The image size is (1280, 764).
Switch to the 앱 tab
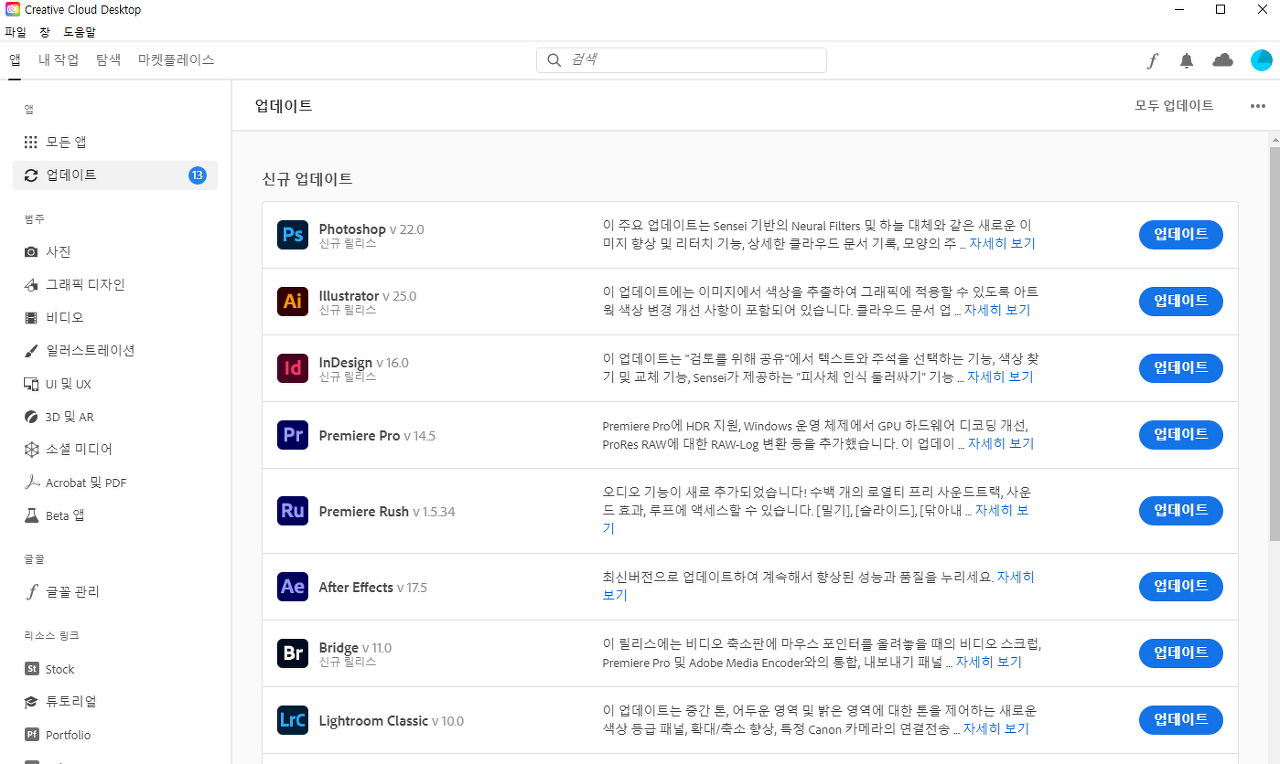tap(15, 60)
